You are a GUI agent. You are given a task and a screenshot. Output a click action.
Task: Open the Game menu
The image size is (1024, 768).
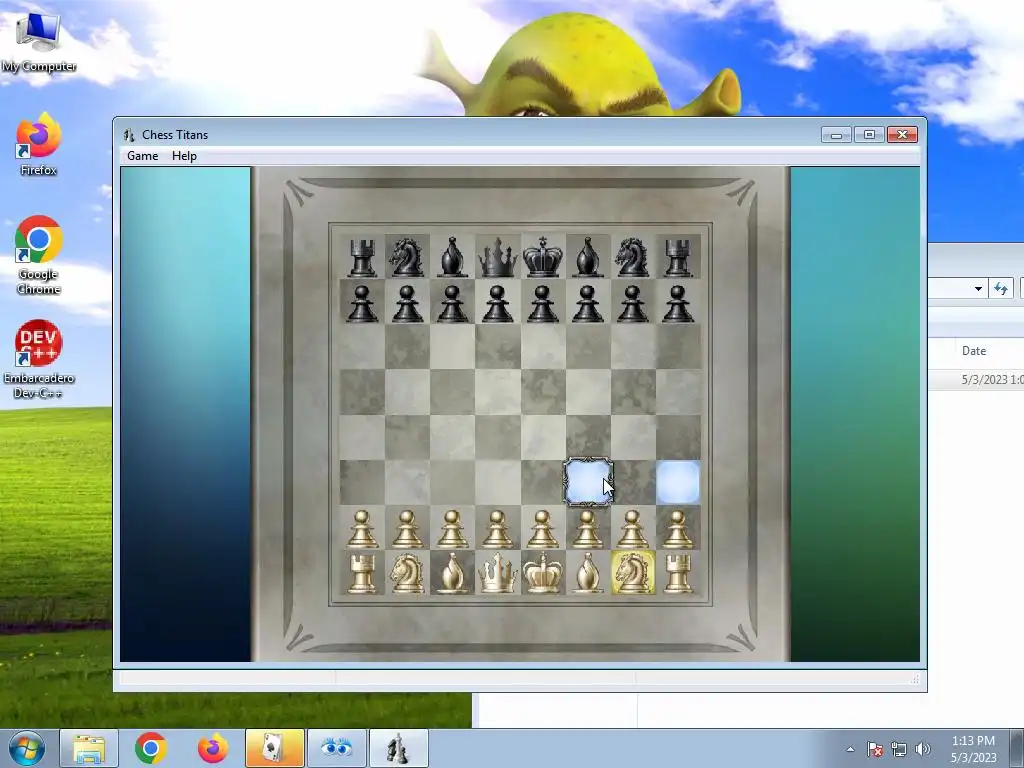[x=142, y=156]
